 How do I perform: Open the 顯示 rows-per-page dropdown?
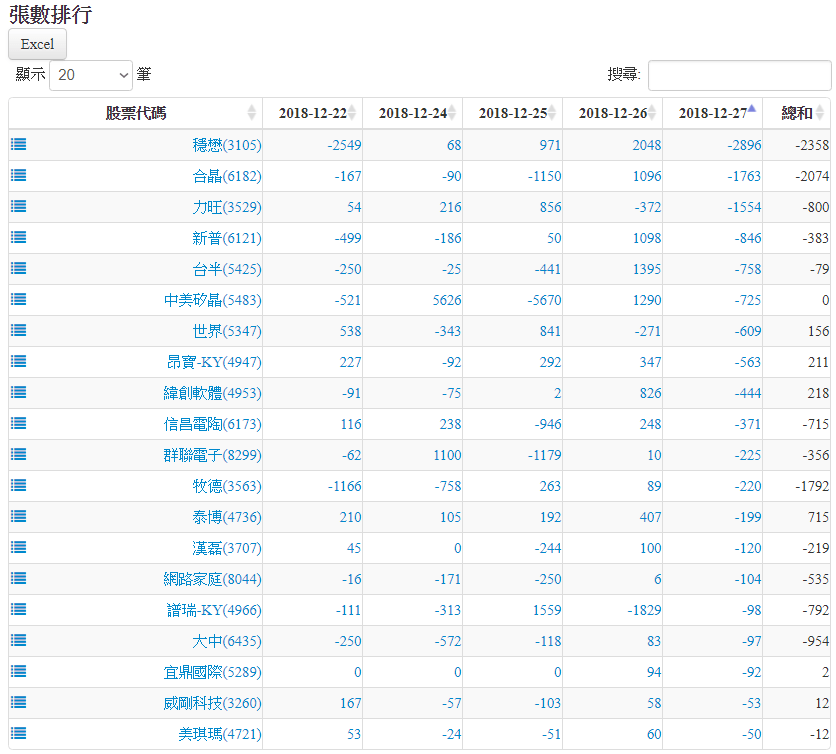(91, 75)
